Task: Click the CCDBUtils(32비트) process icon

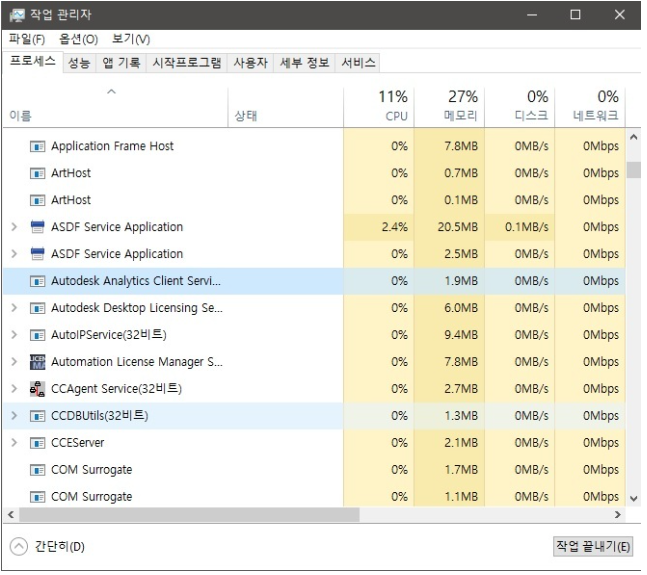Action: click(38, 417)
